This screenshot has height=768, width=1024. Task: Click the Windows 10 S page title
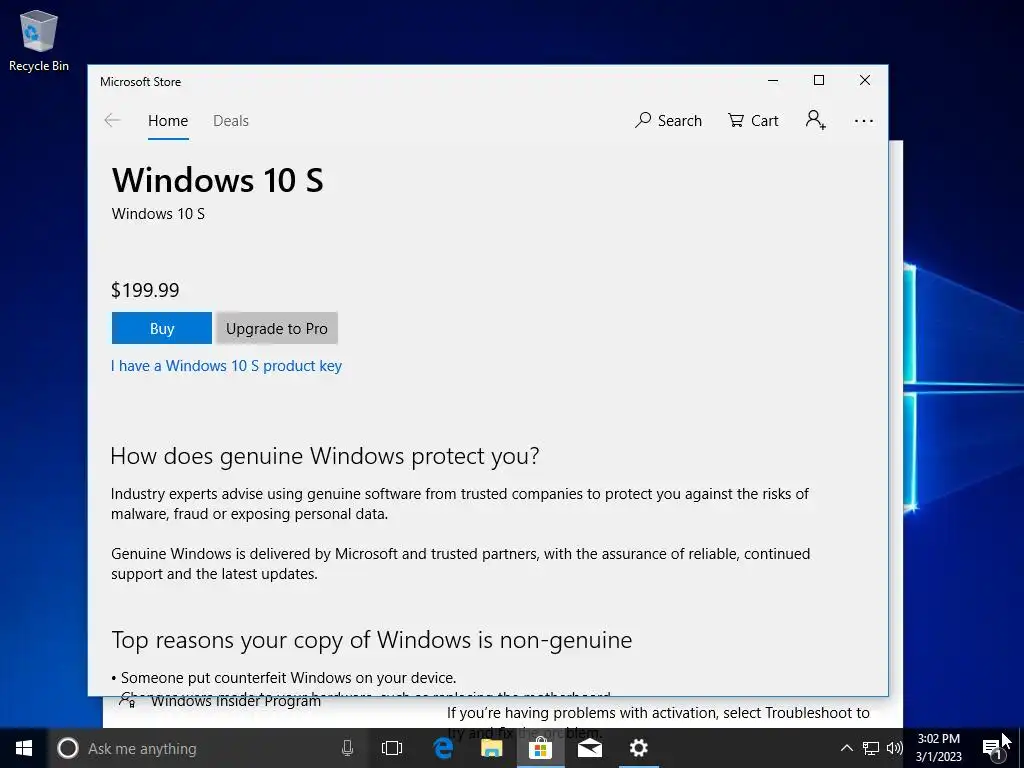click(x=217, y=180)
